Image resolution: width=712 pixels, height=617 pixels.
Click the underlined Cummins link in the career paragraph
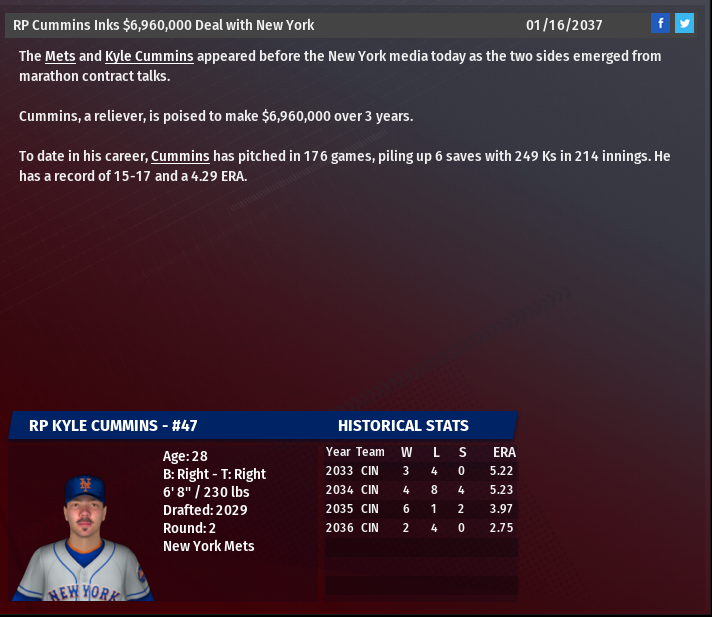click(180, 156)
